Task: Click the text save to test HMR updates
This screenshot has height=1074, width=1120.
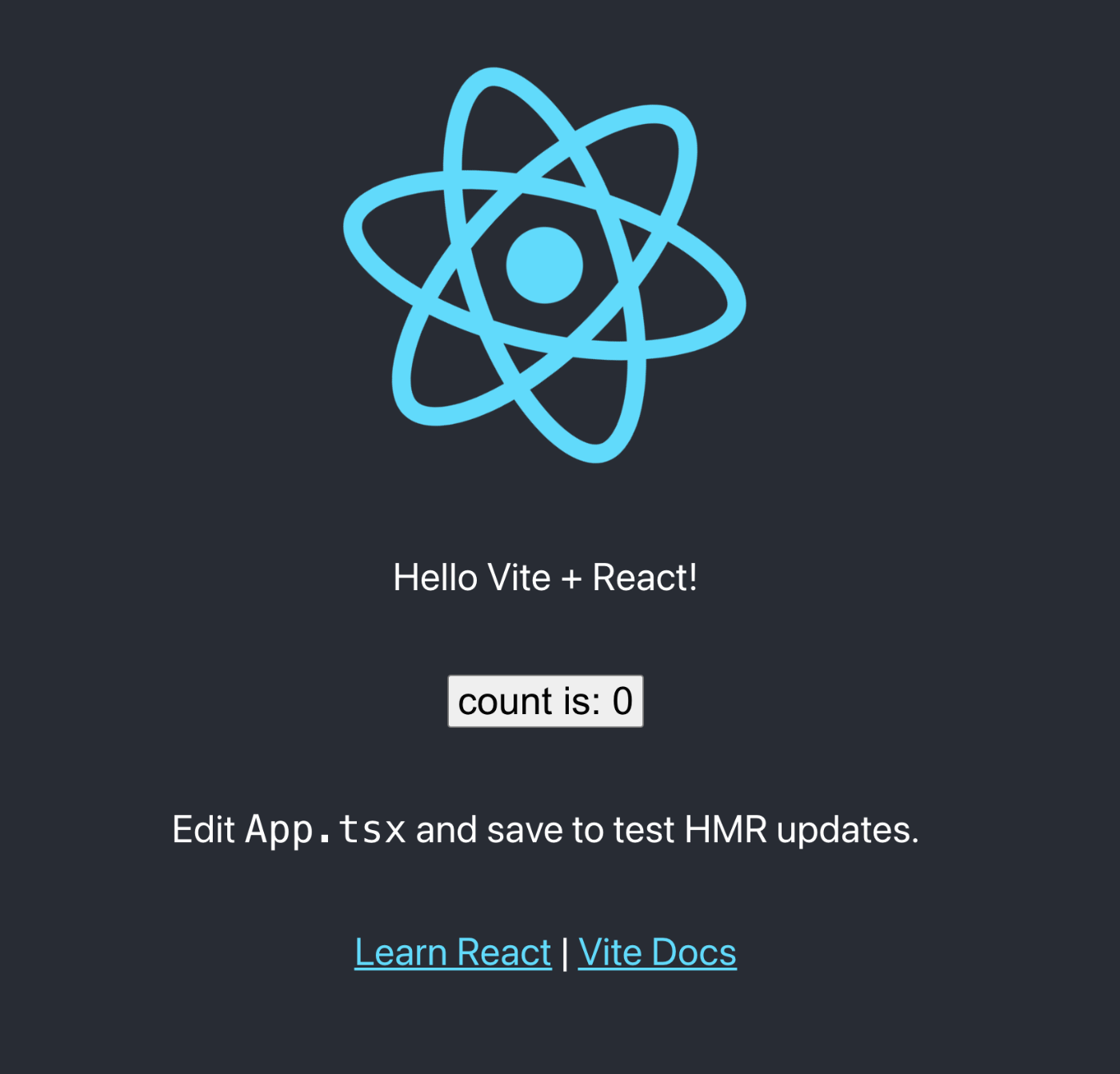Action: click(x=703, y=829)
